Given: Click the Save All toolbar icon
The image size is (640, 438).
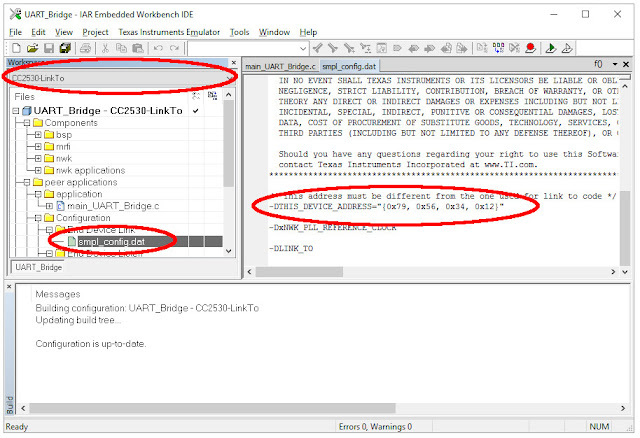Looking at the screenshot, I should pos(65,48).
